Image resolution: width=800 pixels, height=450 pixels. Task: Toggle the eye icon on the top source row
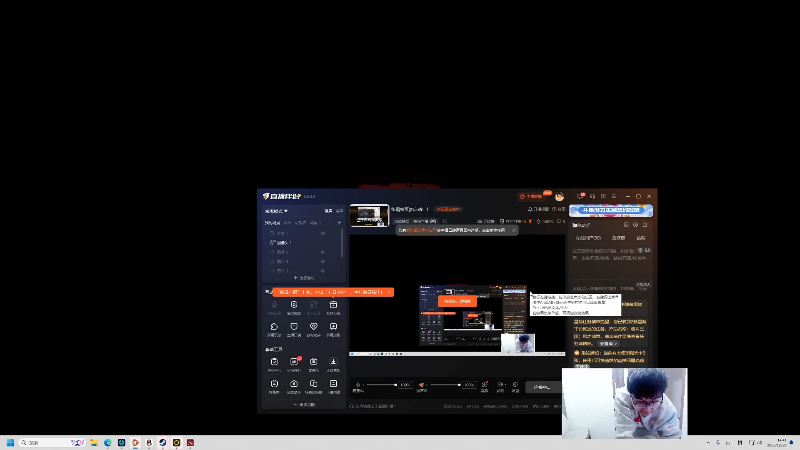(x=322, y=233)
